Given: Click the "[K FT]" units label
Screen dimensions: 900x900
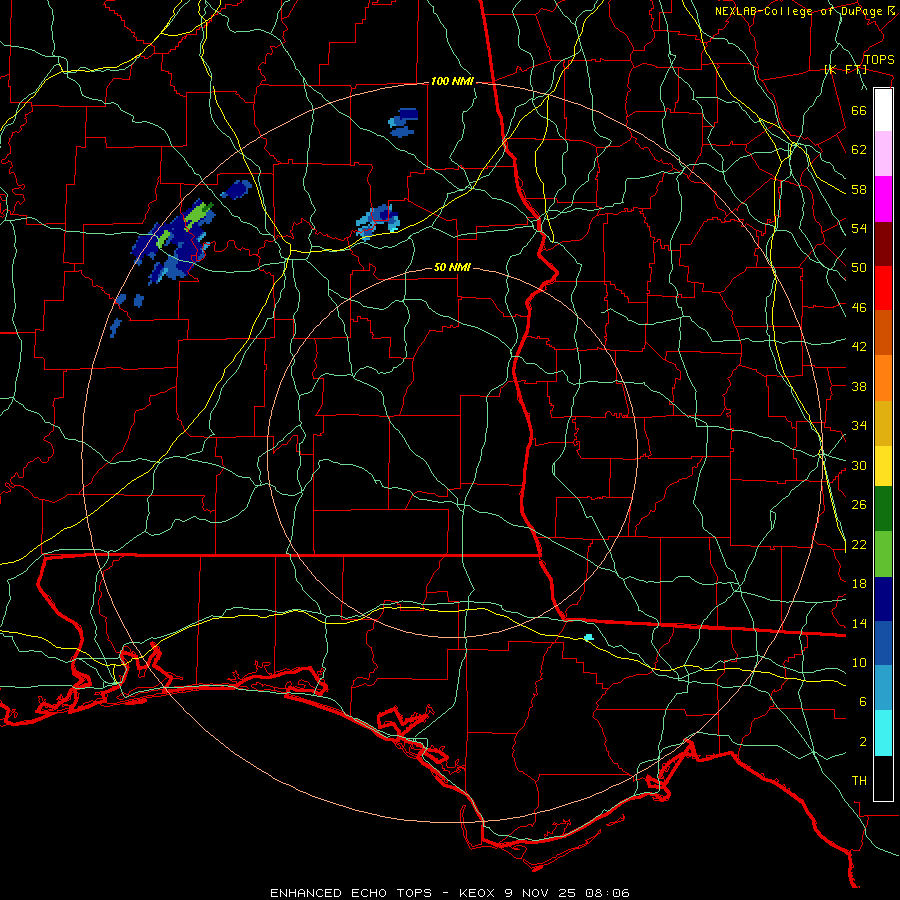Looking at the screenshot, I should (x=845, y=70).
